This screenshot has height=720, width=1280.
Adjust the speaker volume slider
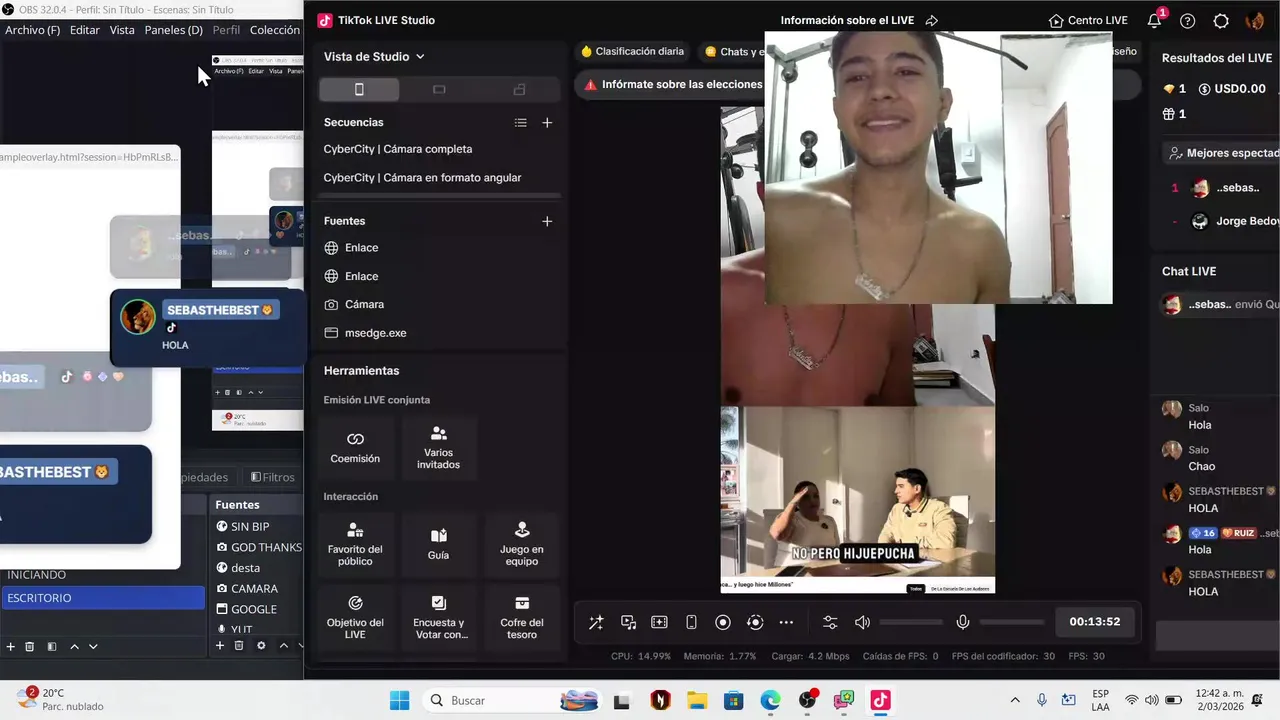coord(911,622)
